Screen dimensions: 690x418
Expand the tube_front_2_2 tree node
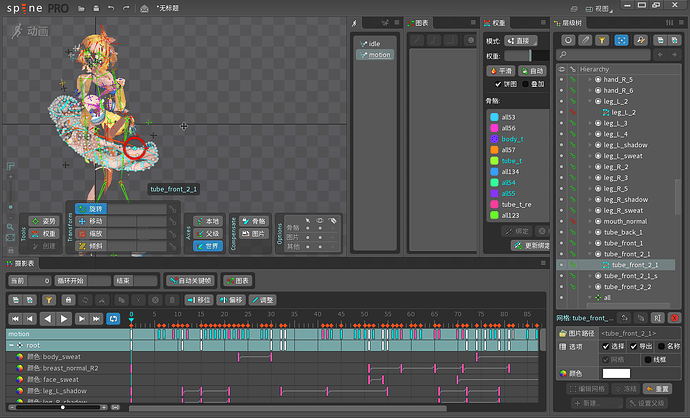(590, 286)
